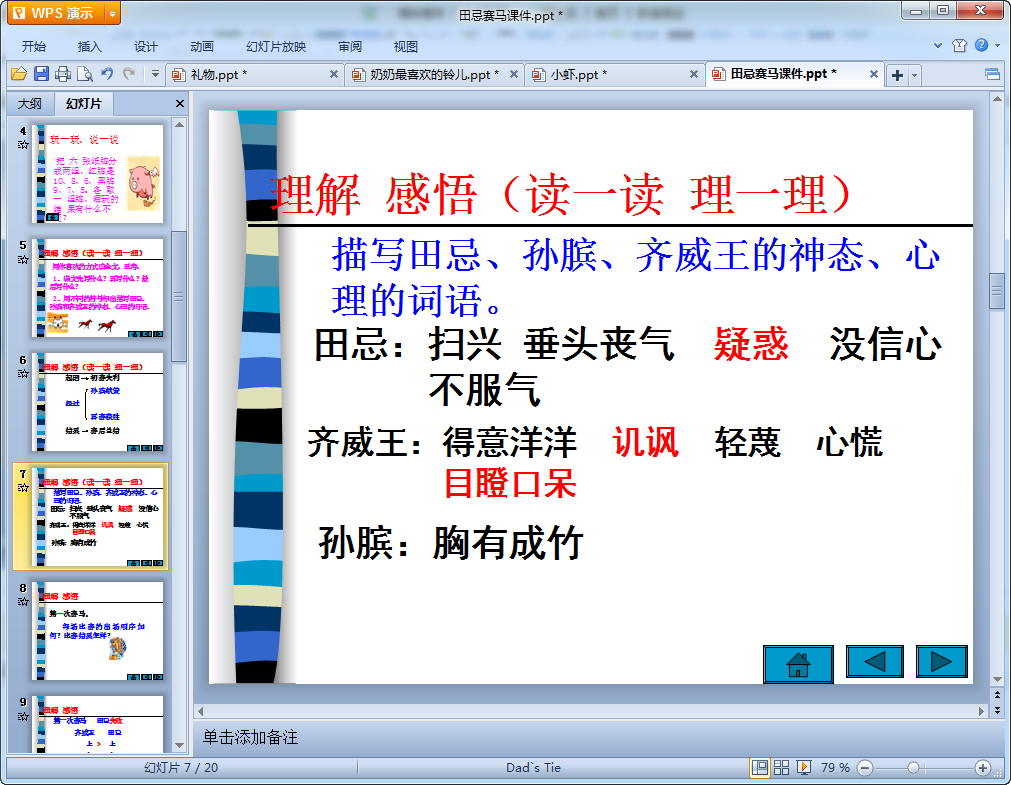
Task: Close the 奶奶最喜欢的铃儿.ppt tab
Action: tap(513, 75)
